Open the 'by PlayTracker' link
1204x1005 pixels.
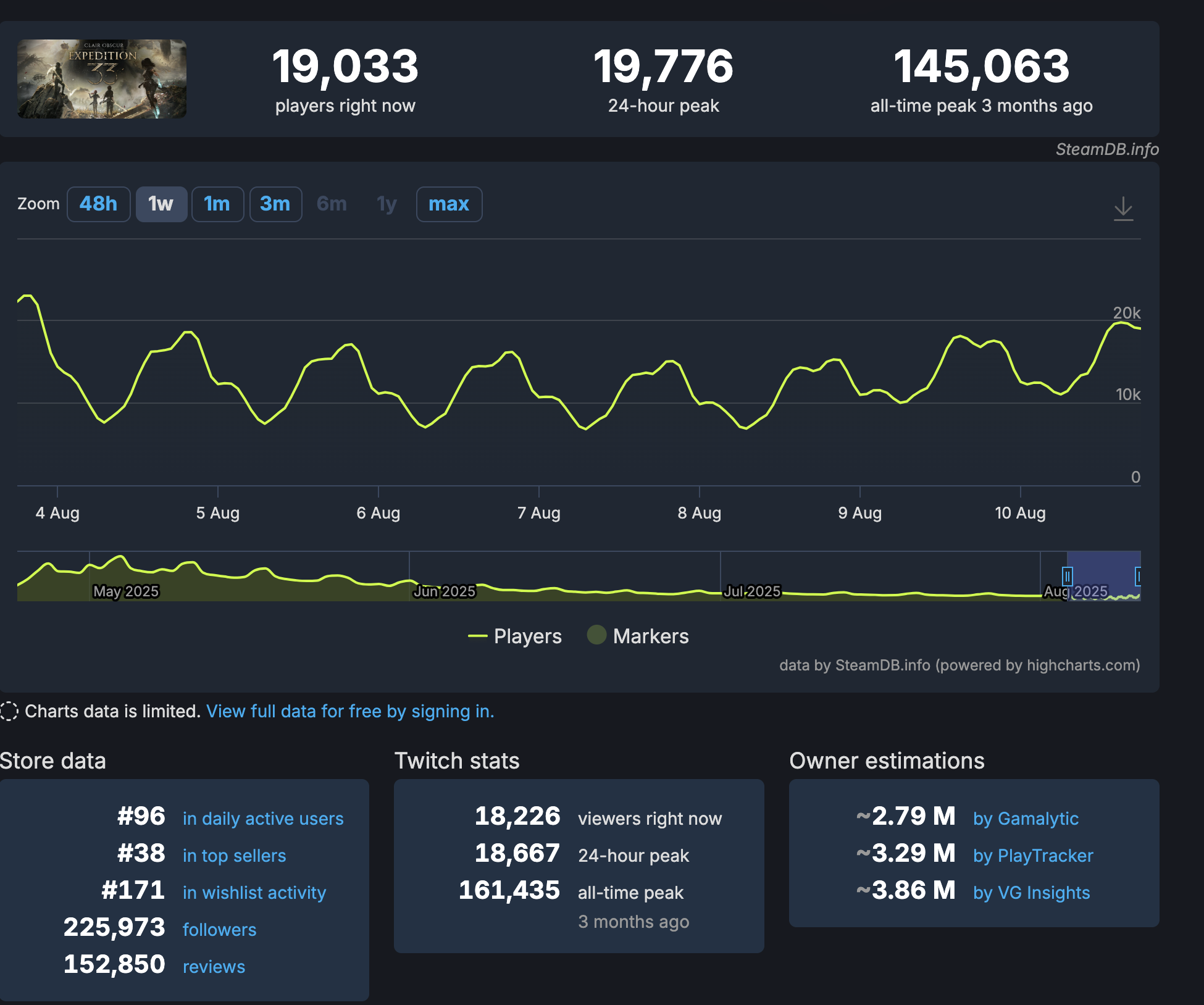1033,856
